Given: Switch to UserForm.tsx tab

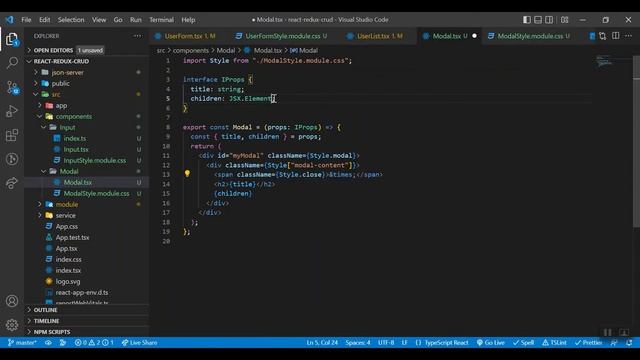Looking at the screenshot, I should [x=185, y=36].
